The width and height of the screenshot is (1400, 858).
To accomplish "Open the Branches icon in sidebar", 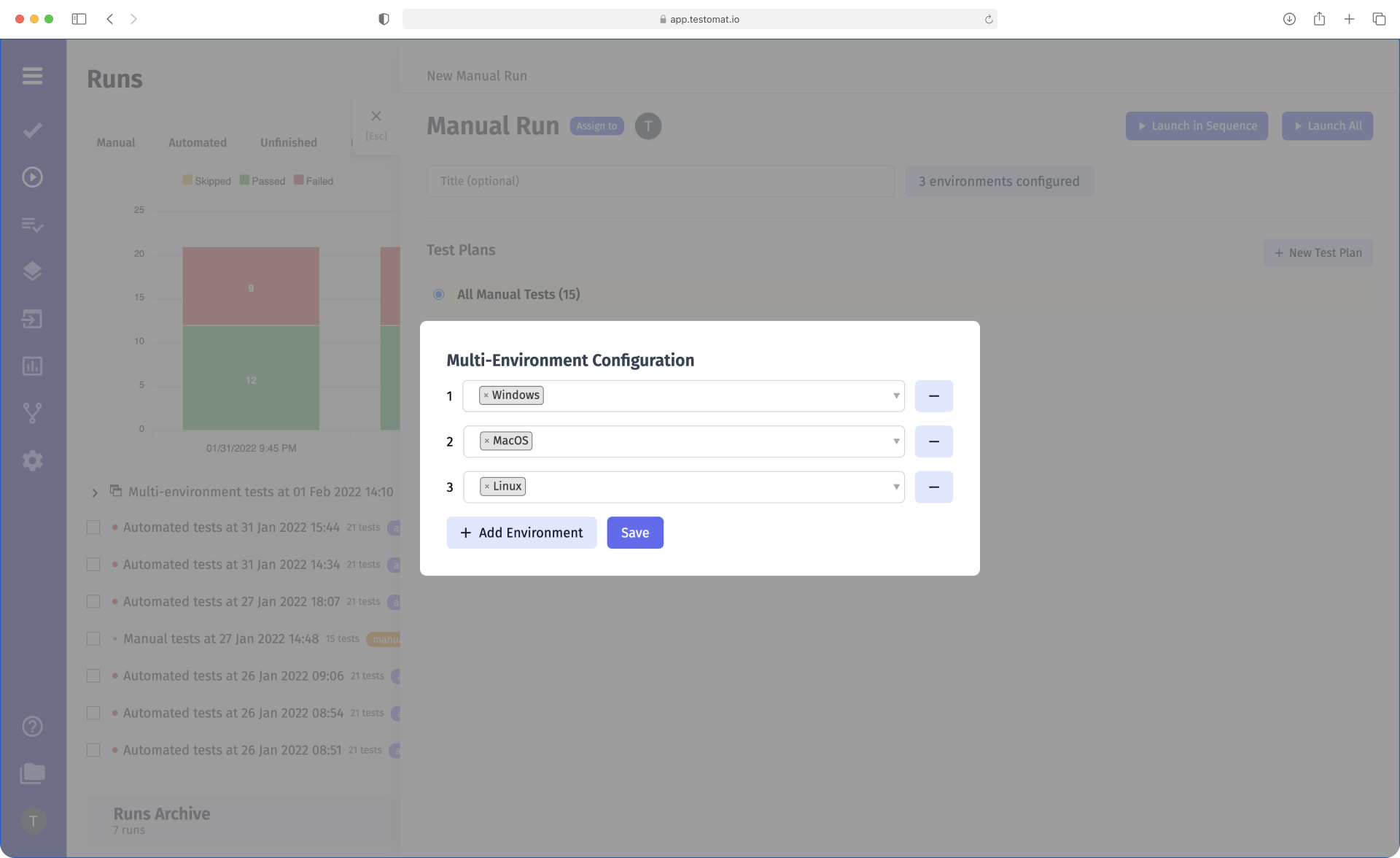I will pos(32,413).
